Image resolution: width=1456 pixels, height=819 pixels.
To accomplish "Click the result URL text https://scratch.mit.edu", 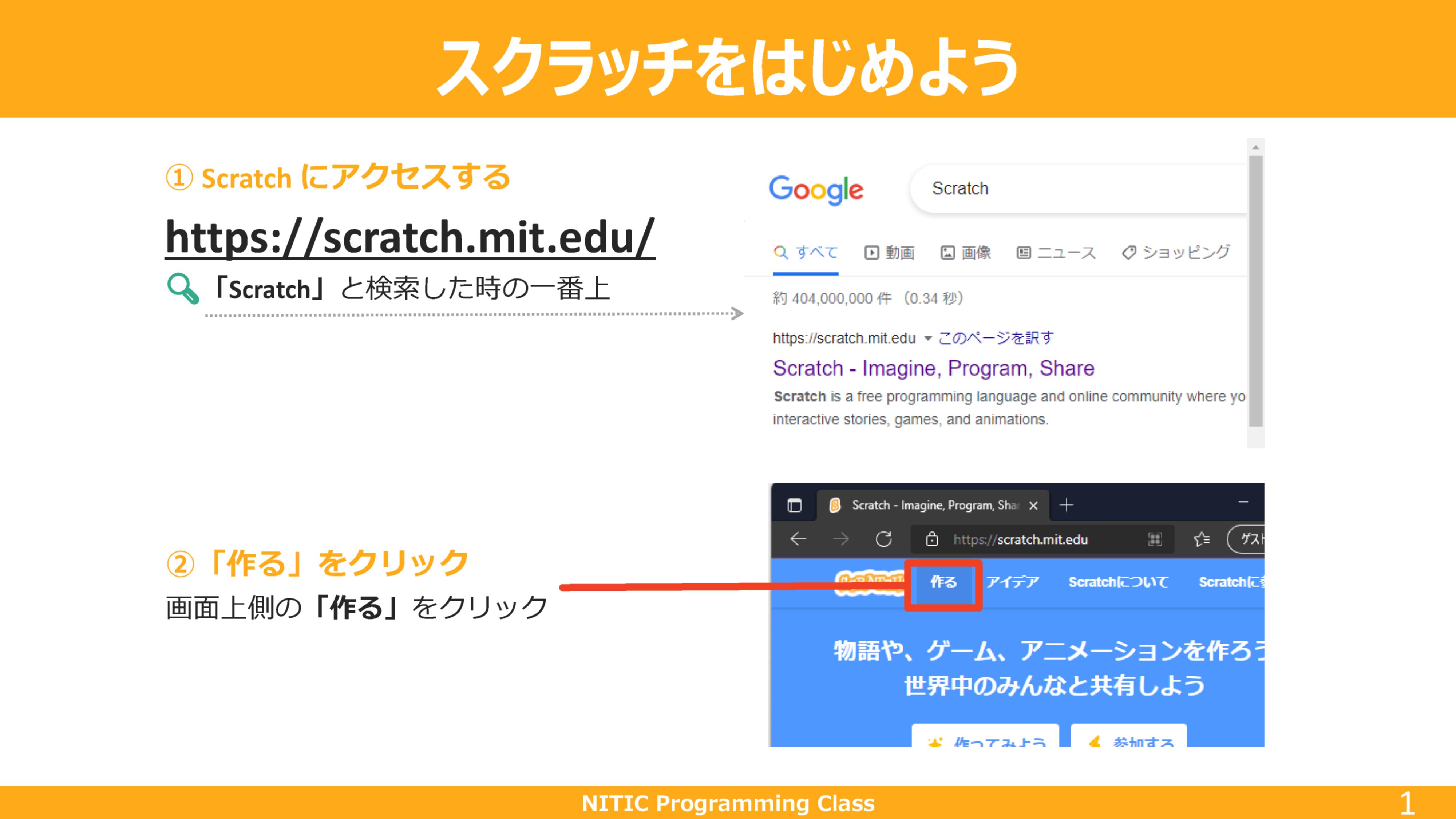I will pos(844,338).
